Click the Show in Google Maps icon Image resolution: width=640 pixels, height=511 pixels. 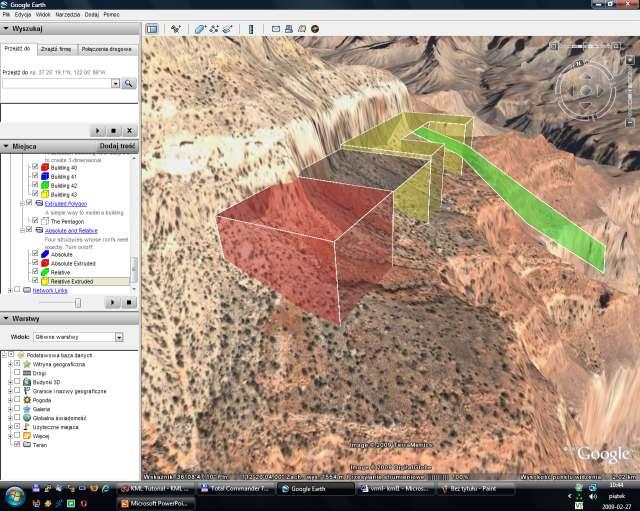tap(302, 29)
